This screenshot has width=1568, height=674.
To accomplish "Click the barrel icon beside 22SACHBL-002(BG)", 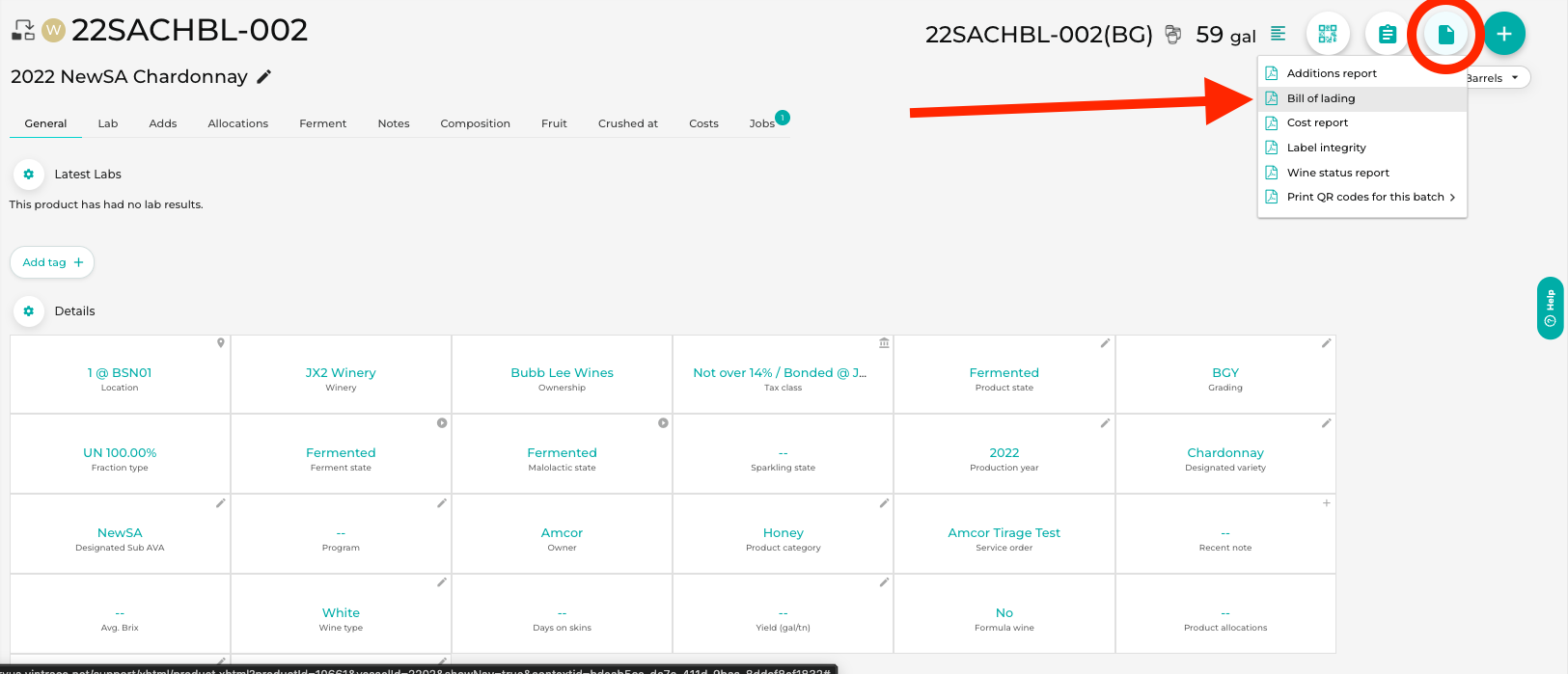I will tap(1173, 35).
